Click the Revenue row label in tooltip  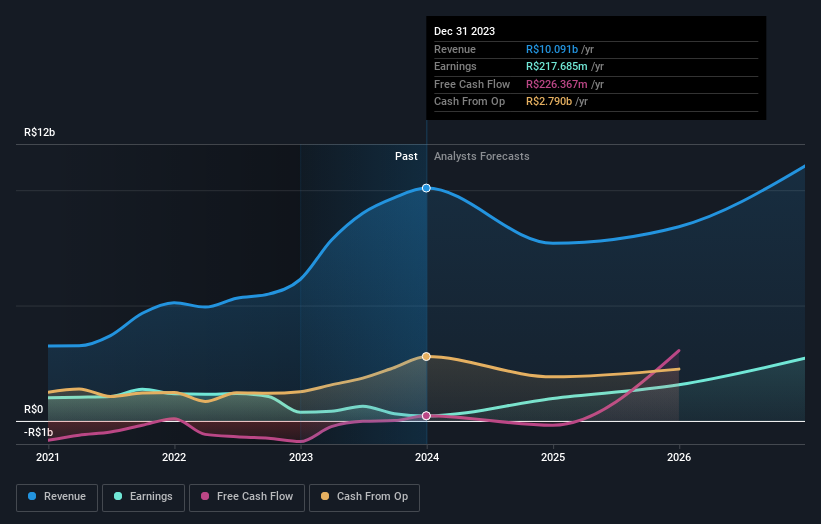click(x=454, y=49)
